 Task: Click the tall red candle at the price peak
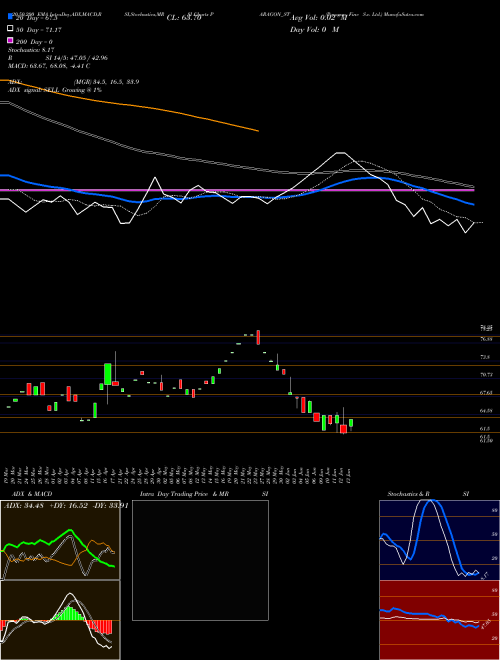[258, 337]
